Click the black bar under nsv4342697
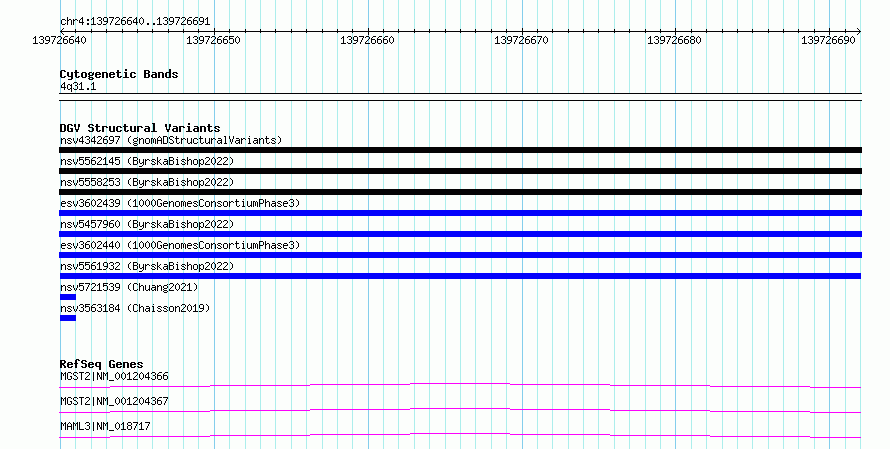This screenshot has width=890, height=449. (x=460, y=150)
